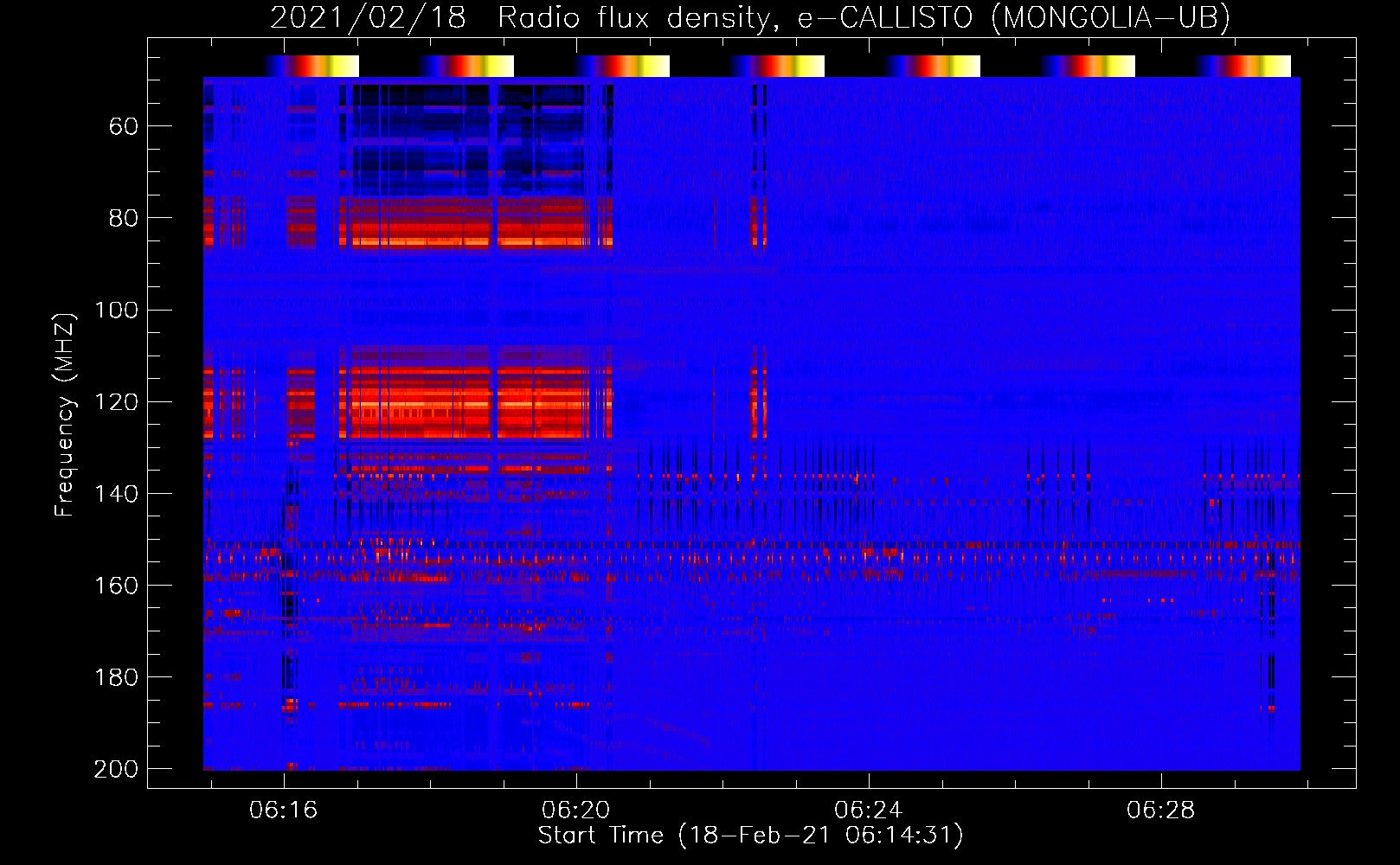Click the 06:24 time tick label
Screen dimensions: 1400x865
click(x=869, y=811)
